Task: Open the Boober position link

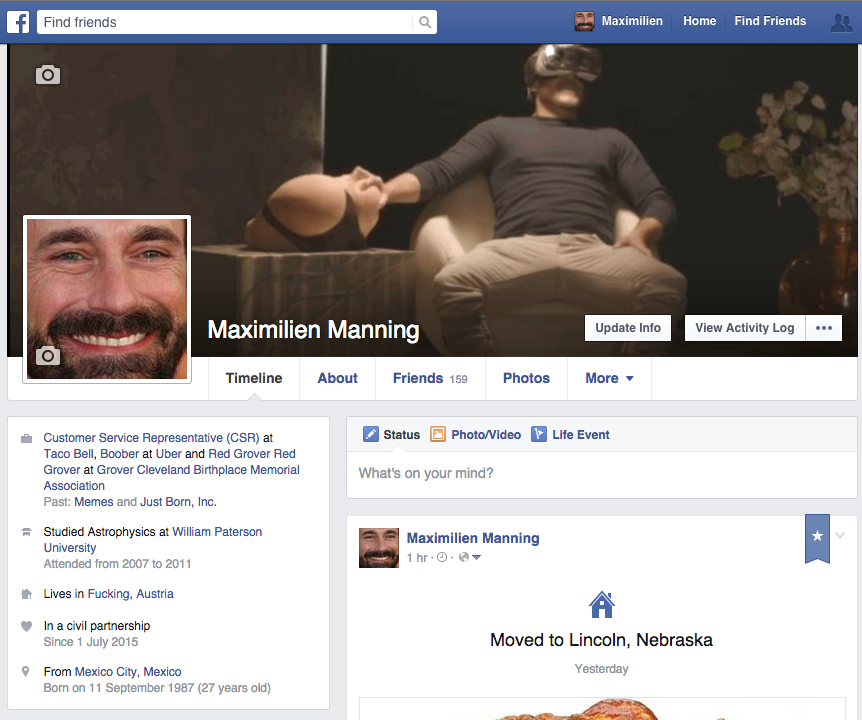Action: (x=119, y=453)
